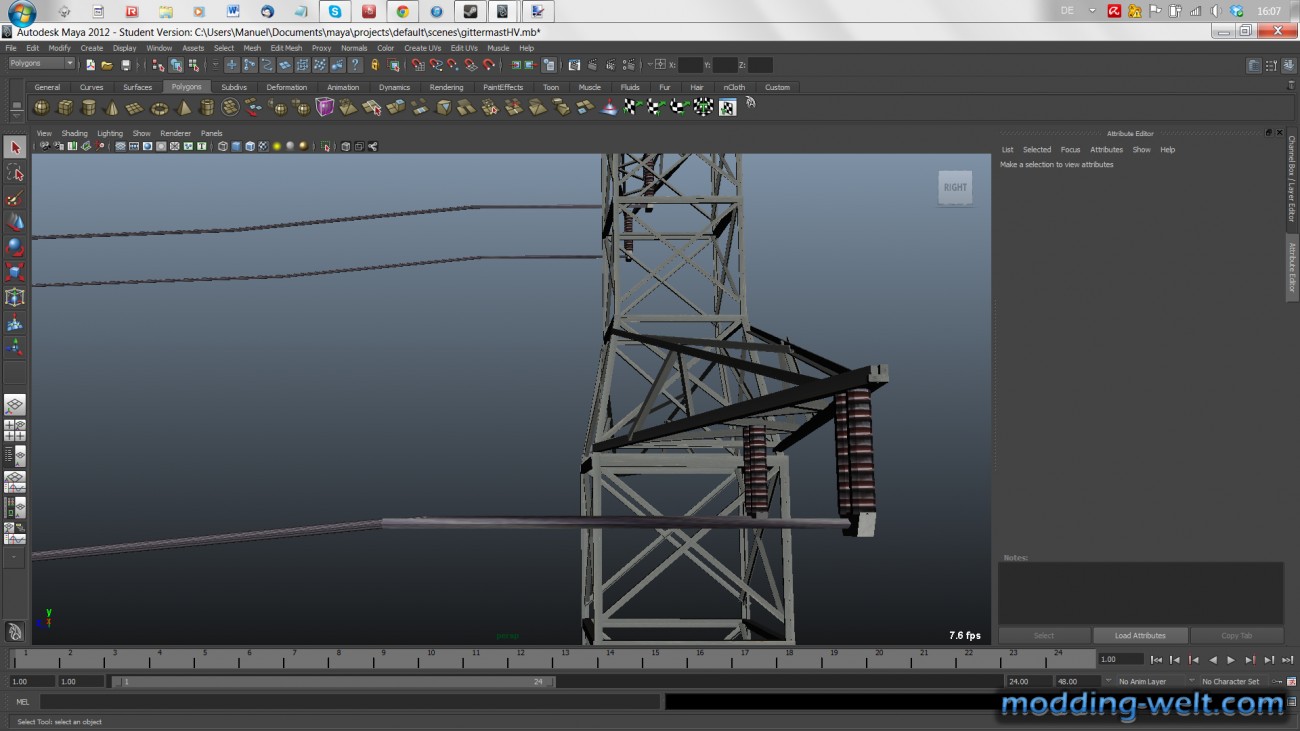Click the MEL command line input field
Image resolution: width=1300 pixels, height=731 pixels.
[x=349, y=702]
